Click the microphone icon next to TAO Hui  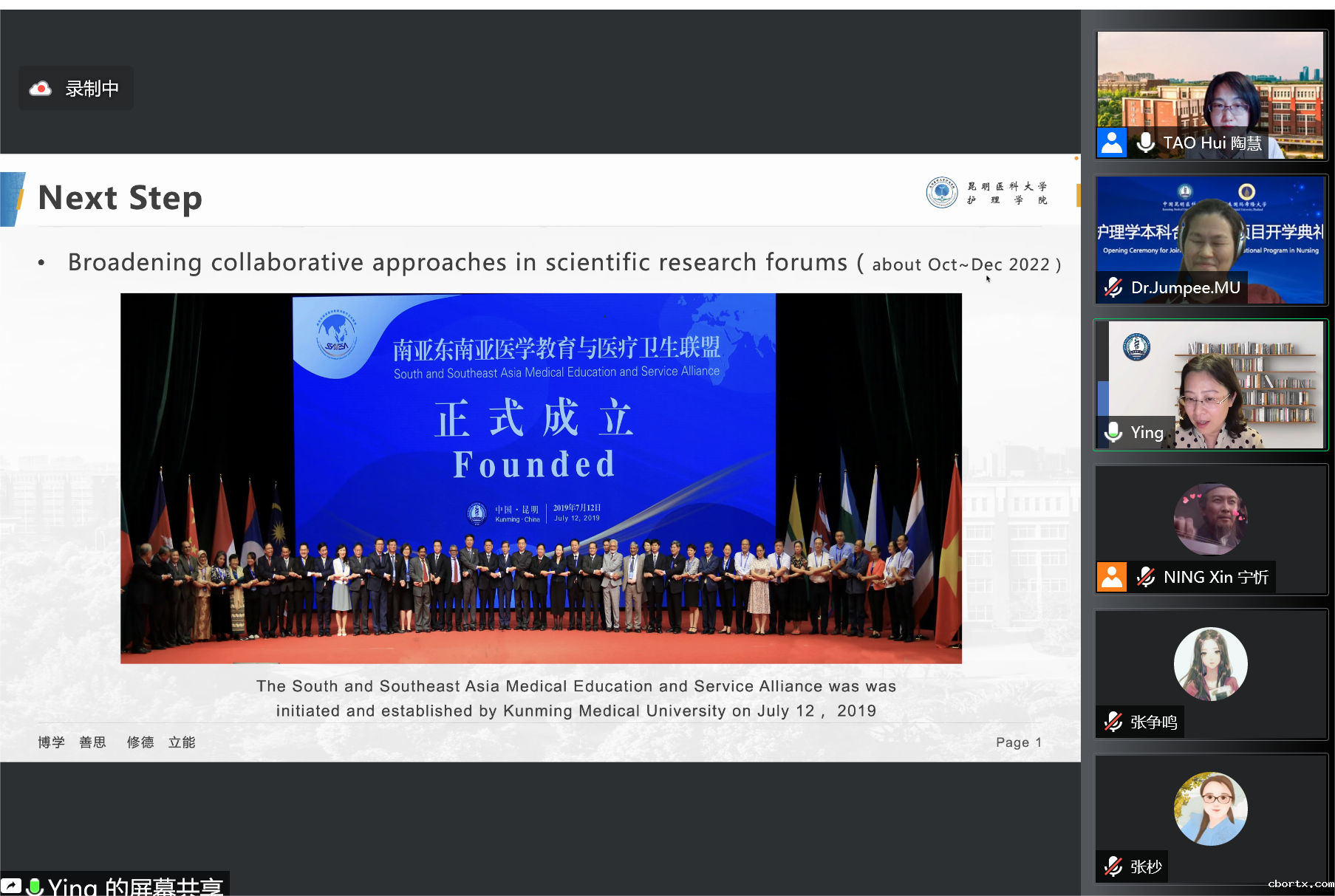(1145, 143)
